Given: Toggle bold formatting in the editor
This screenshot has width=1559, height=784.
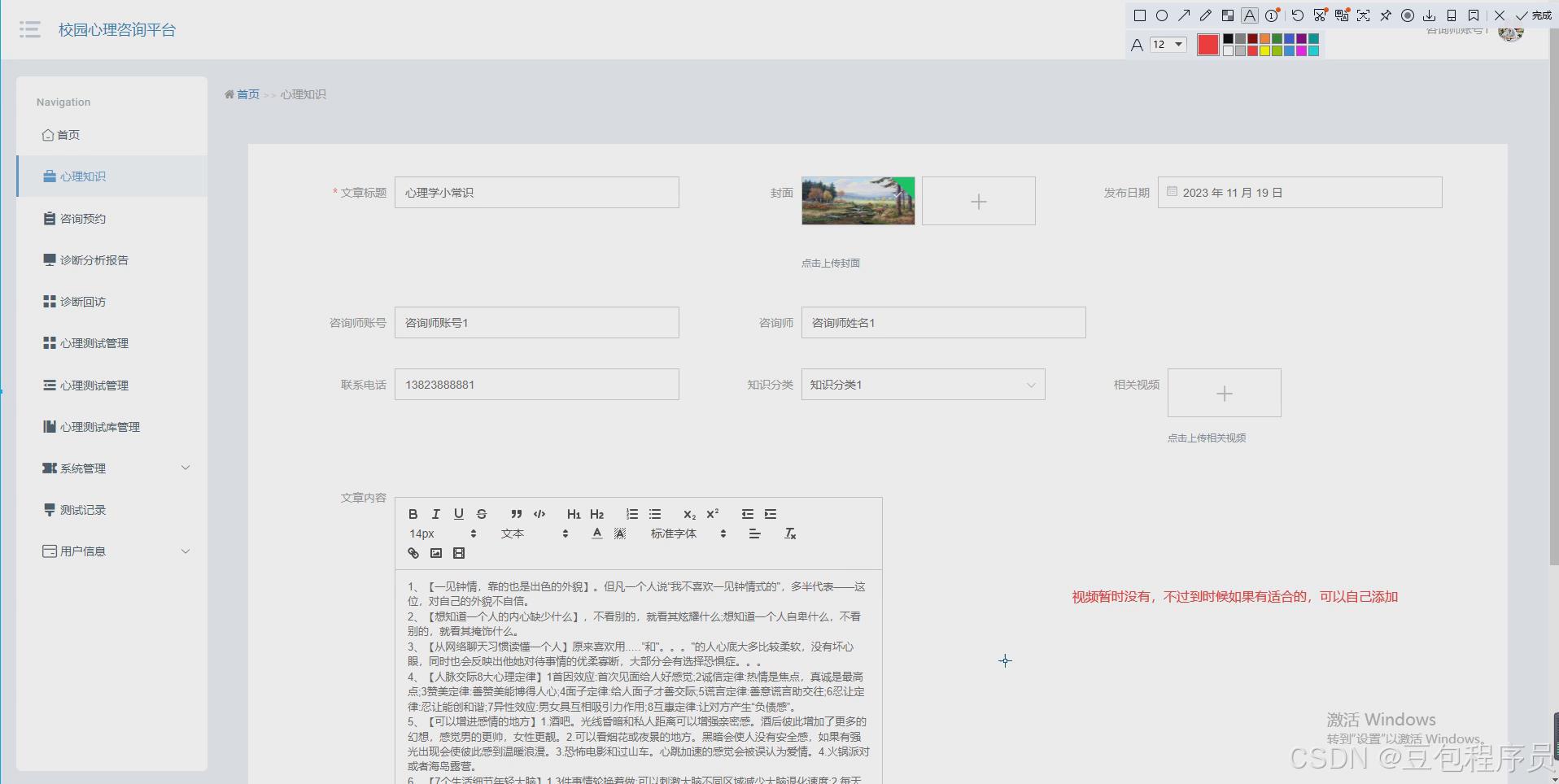Looking at the screenshot, I should (x=413, y=514).
